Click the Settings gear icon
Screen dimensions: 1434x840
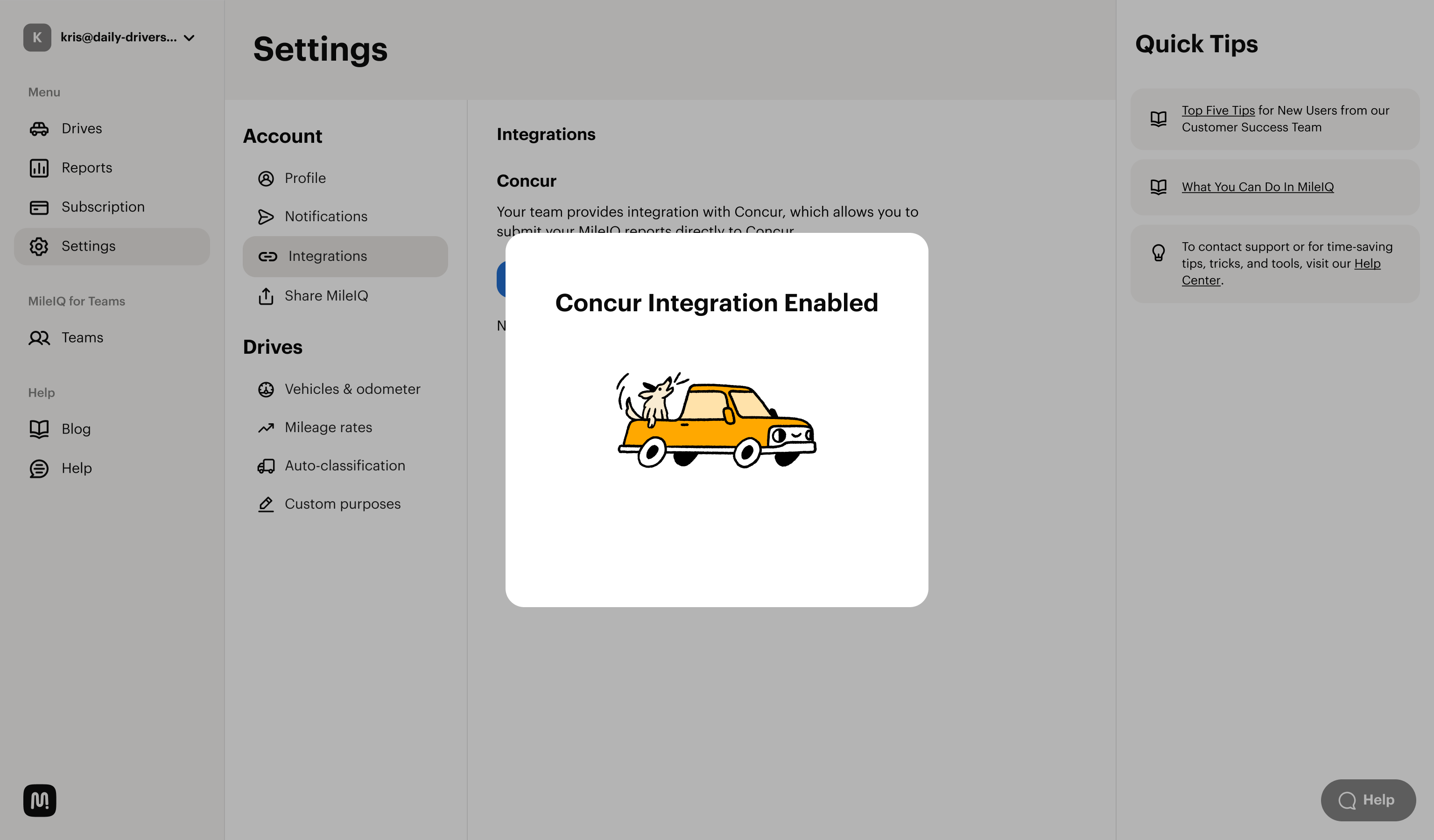point(39,246)
